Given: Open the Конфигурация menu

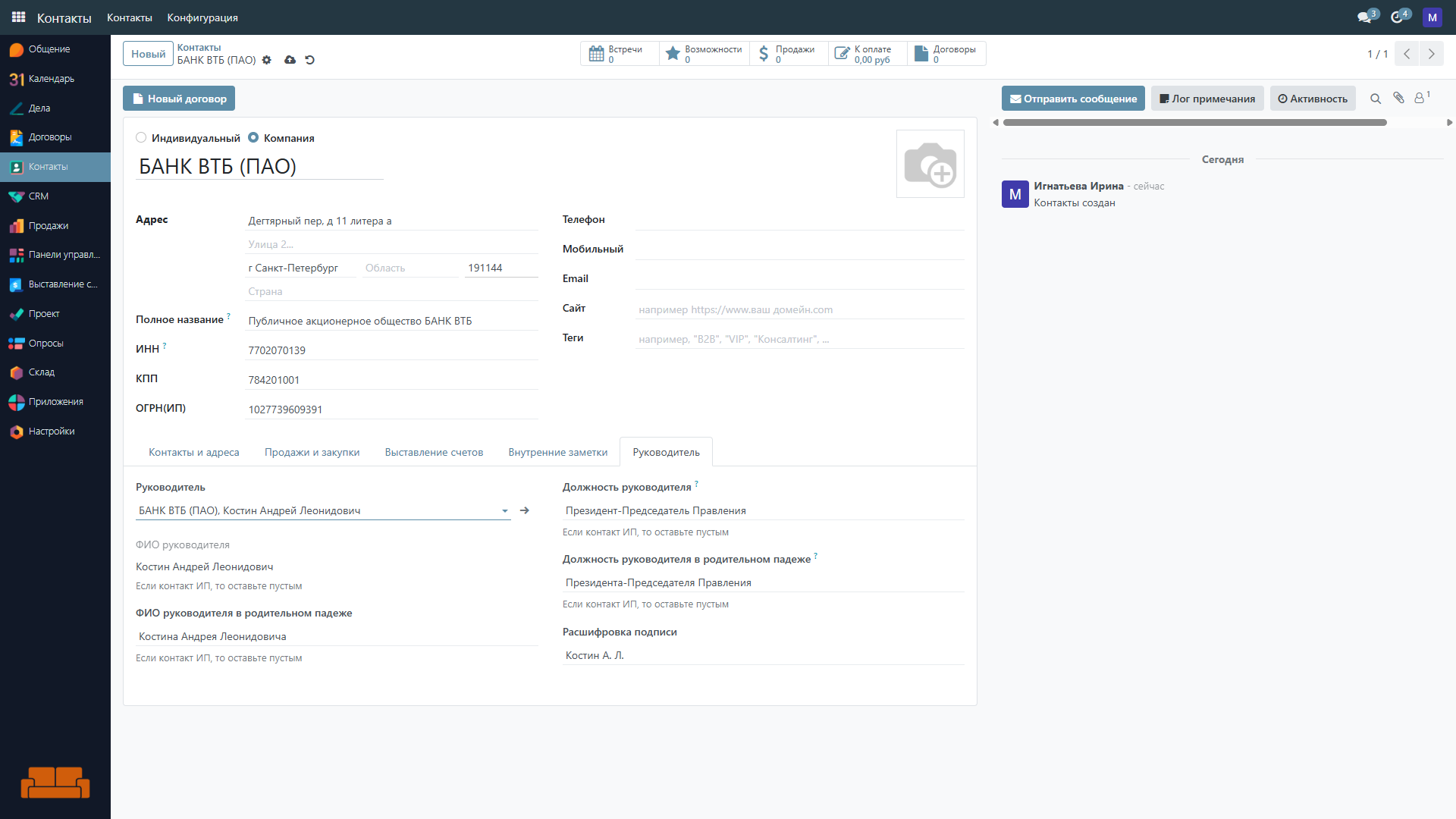Looking at the screenshot, I should (202, 17).
